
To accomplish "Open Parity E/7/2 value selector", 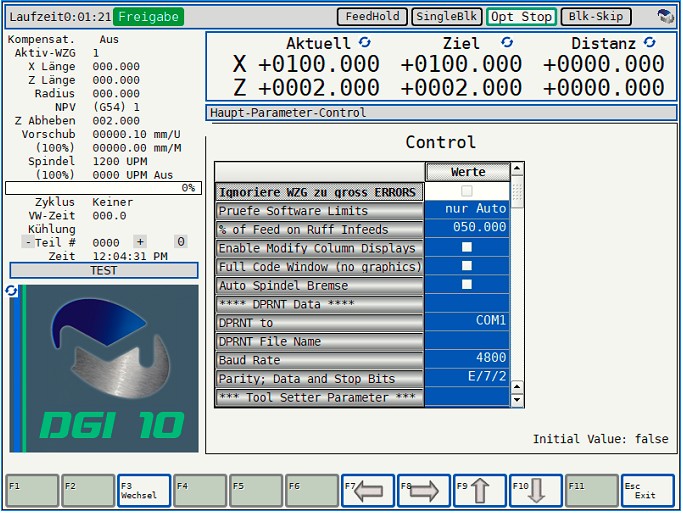I will pos(467,377).
